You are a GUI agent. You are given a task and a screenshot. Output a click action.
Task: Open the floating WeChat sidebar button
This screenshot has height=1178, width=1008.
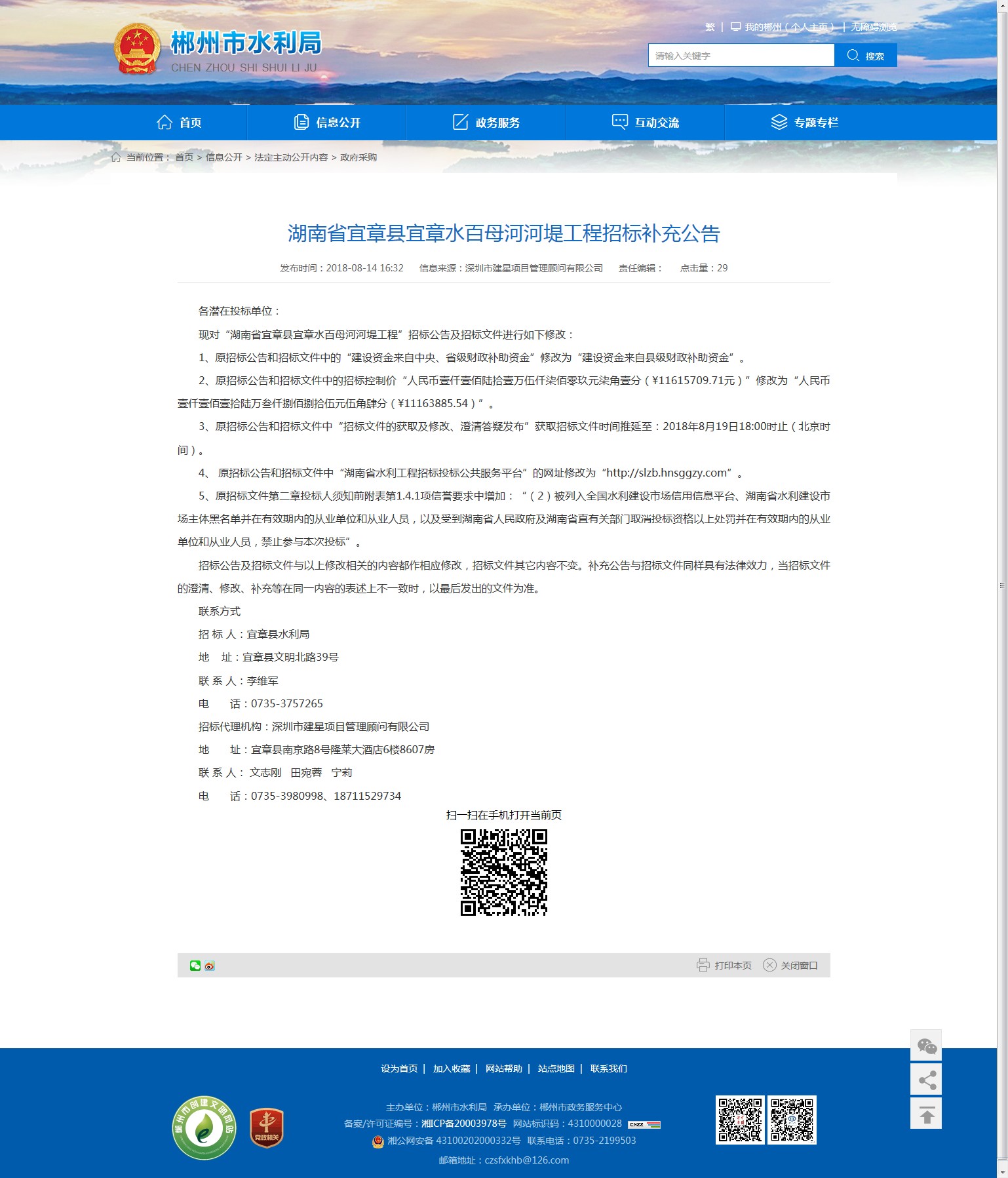tap(925, 1046)
